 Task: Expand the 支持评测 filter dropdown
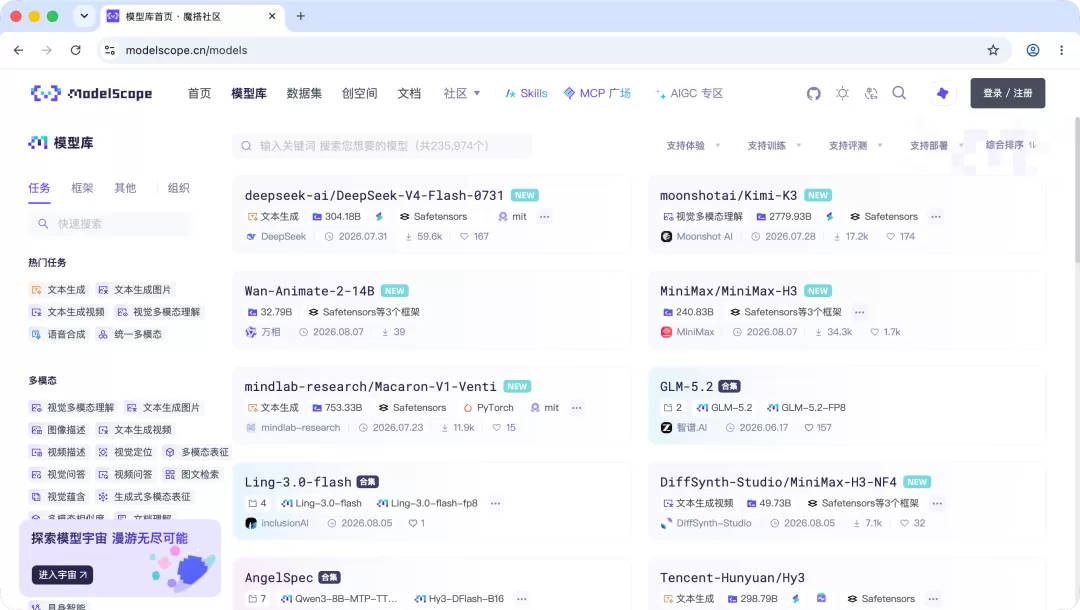855,145
